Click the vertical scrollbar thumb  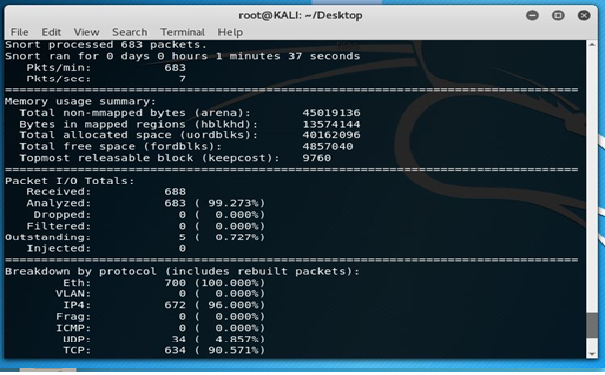[x=592, y=325]
